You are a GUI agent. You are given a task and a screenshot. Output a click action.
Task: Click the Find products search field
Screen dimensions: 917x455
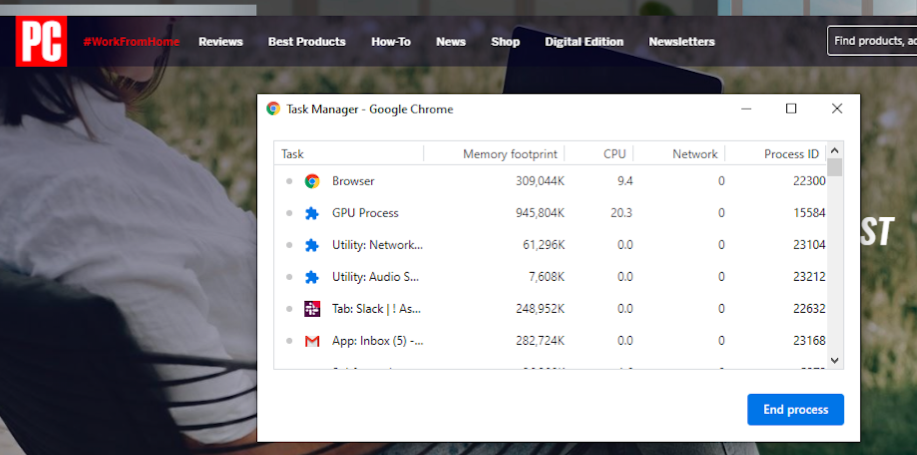[x=872, y=41]
